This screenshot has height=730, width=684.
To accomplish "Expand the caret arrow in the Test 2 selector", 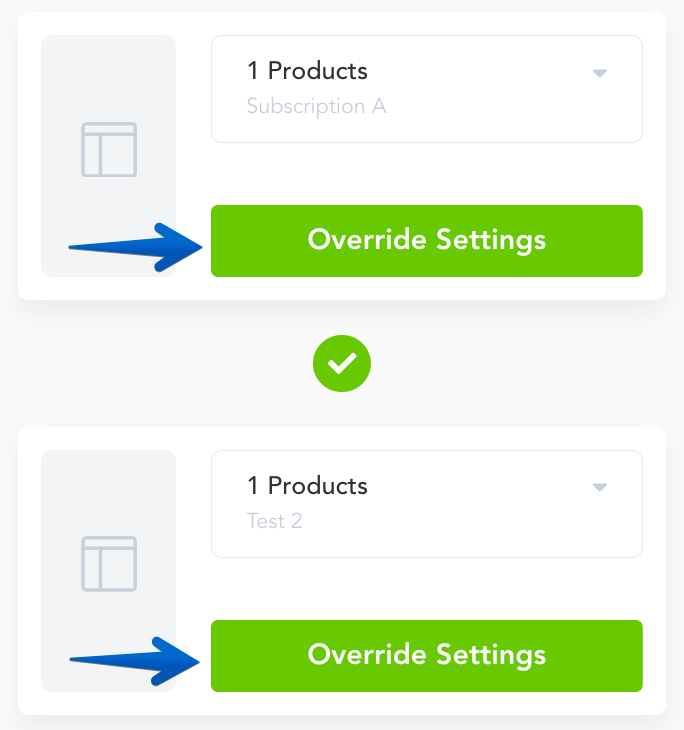I will click(600, 487).
